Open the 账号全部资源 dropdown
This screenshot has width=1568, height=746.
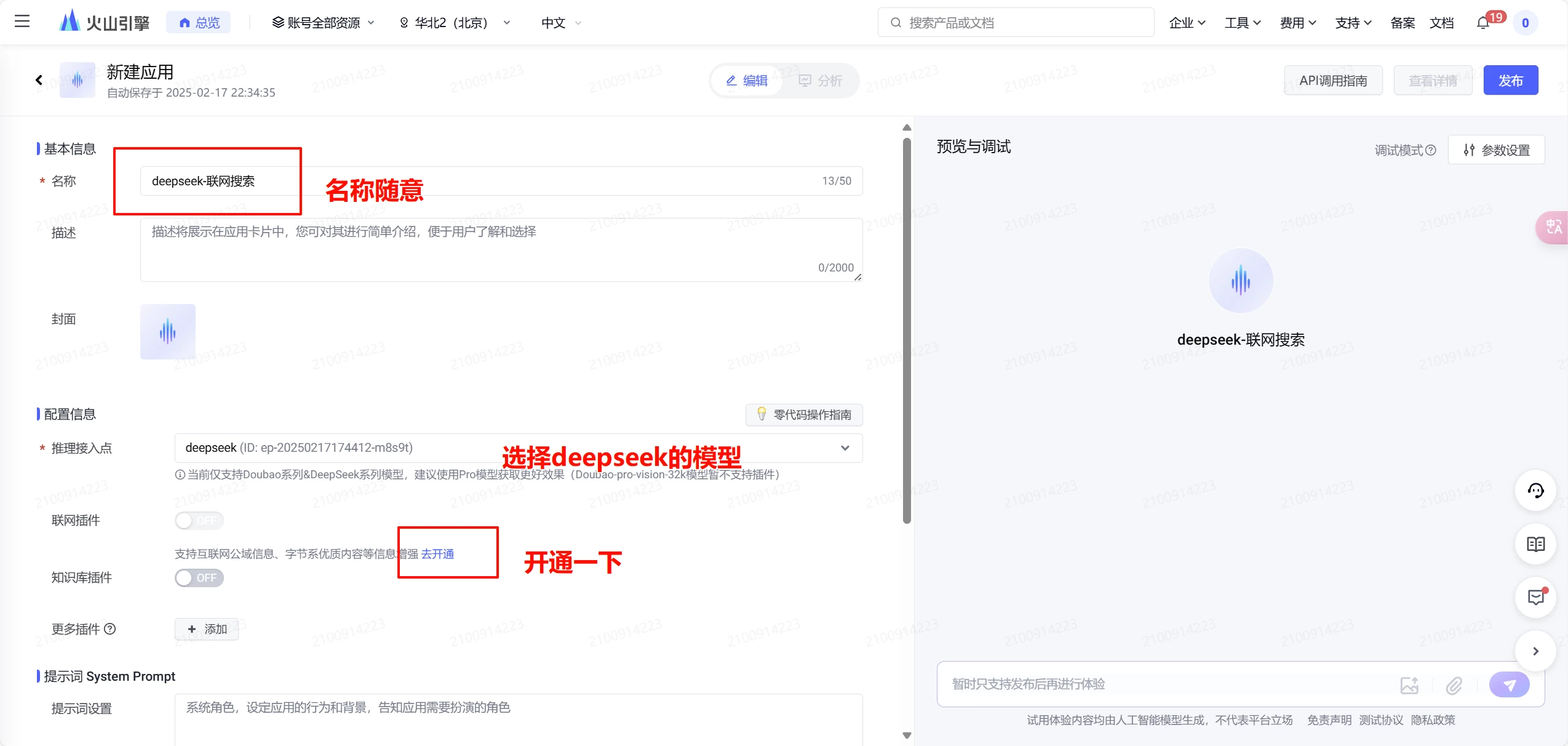click(x=323, y=23)
